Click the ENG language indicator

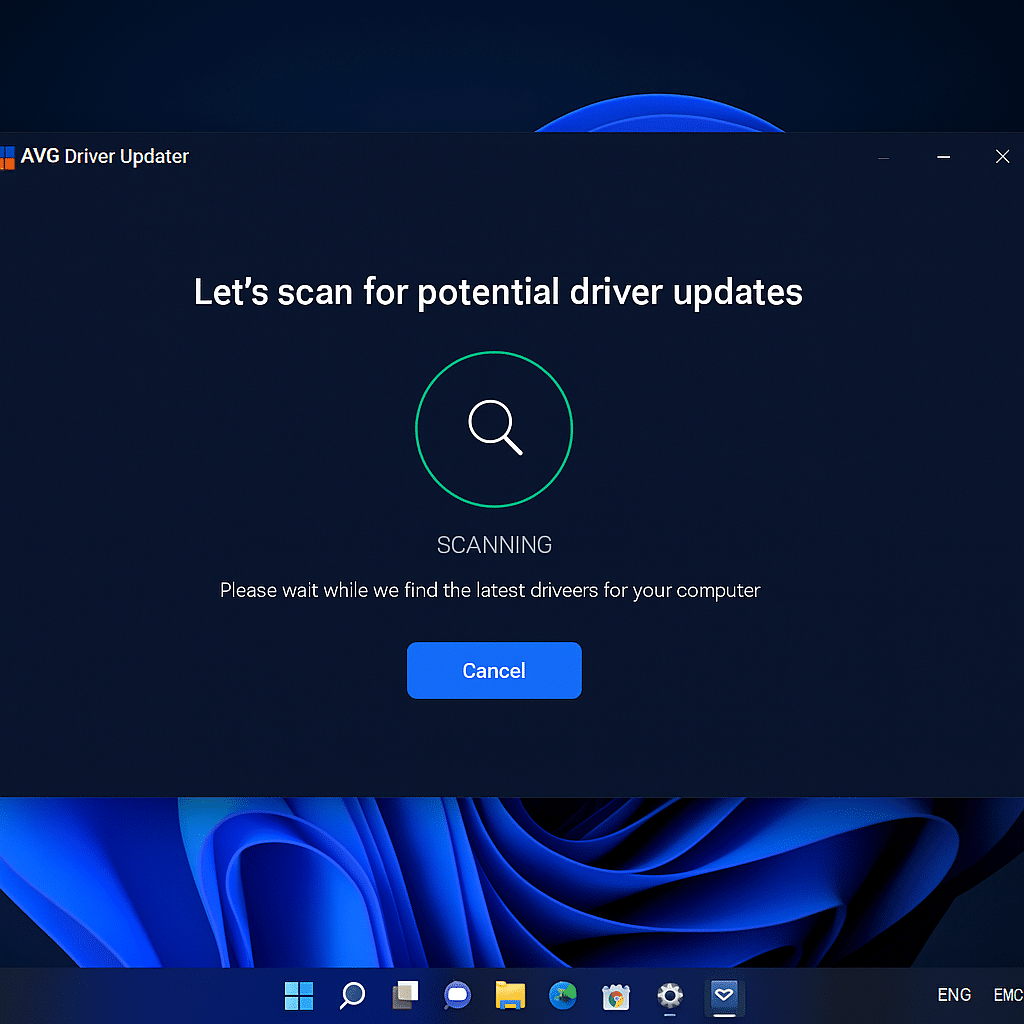pos(954,995)
